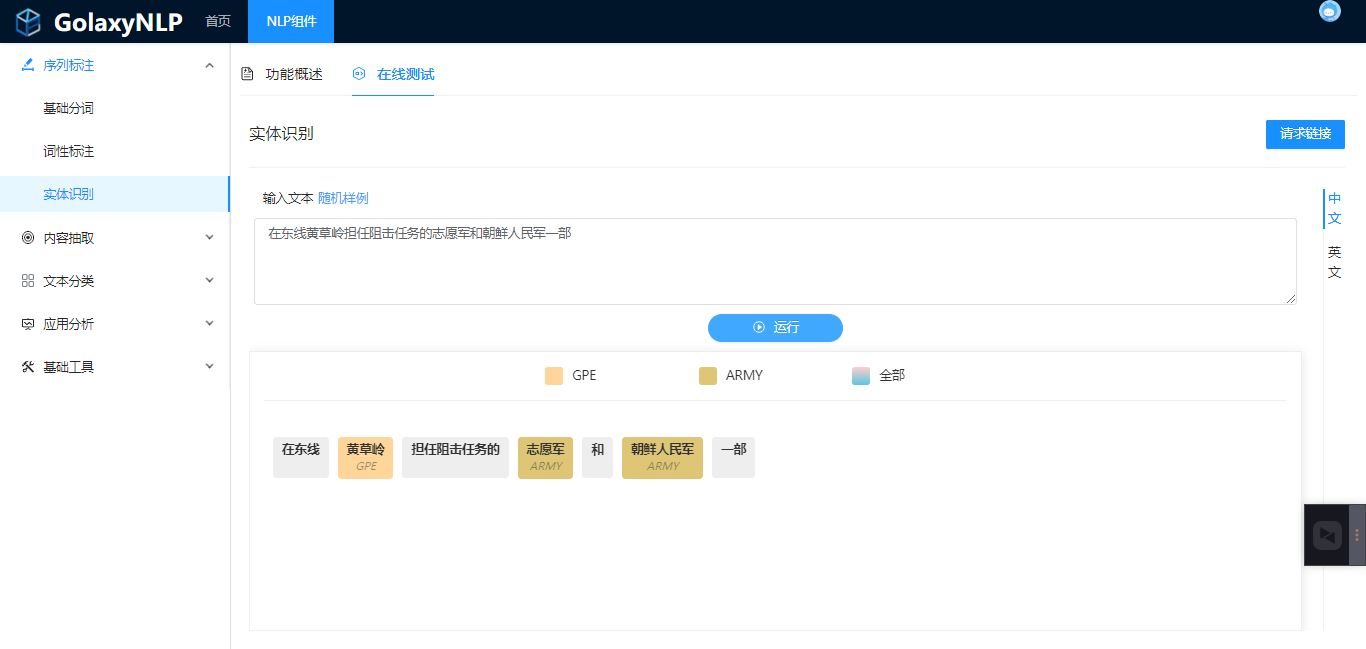Viewport: 1366px width, 649px height.
Task: Click the 请求链接 button
Action: 1305,134
